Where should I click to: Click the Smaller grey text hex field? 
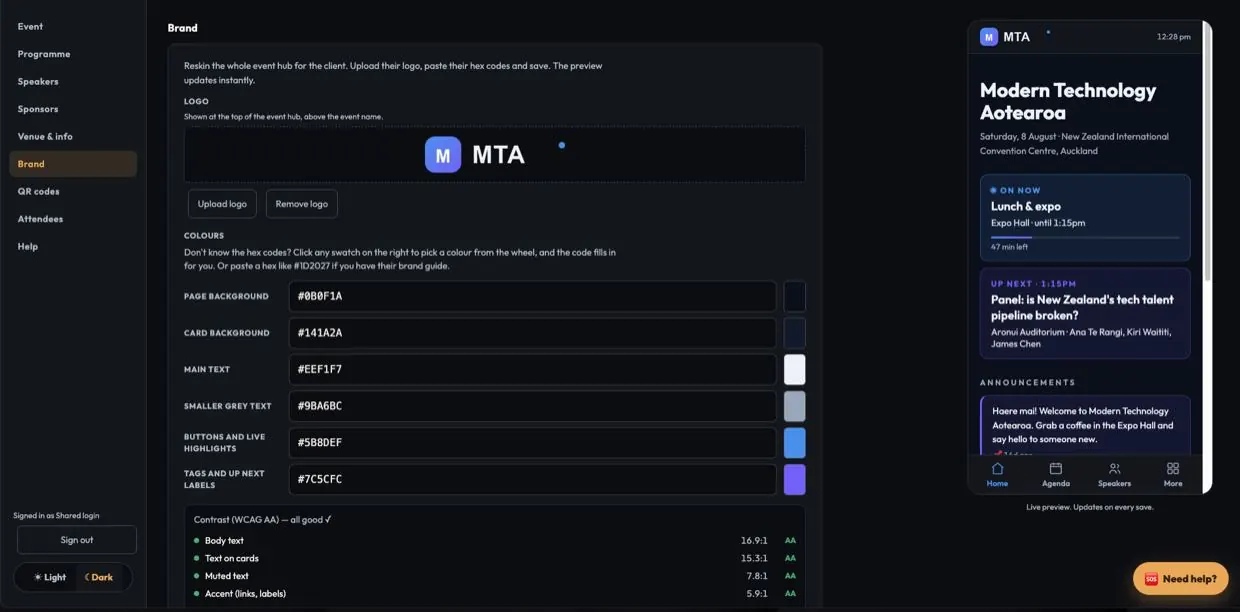tap(533, 406)
